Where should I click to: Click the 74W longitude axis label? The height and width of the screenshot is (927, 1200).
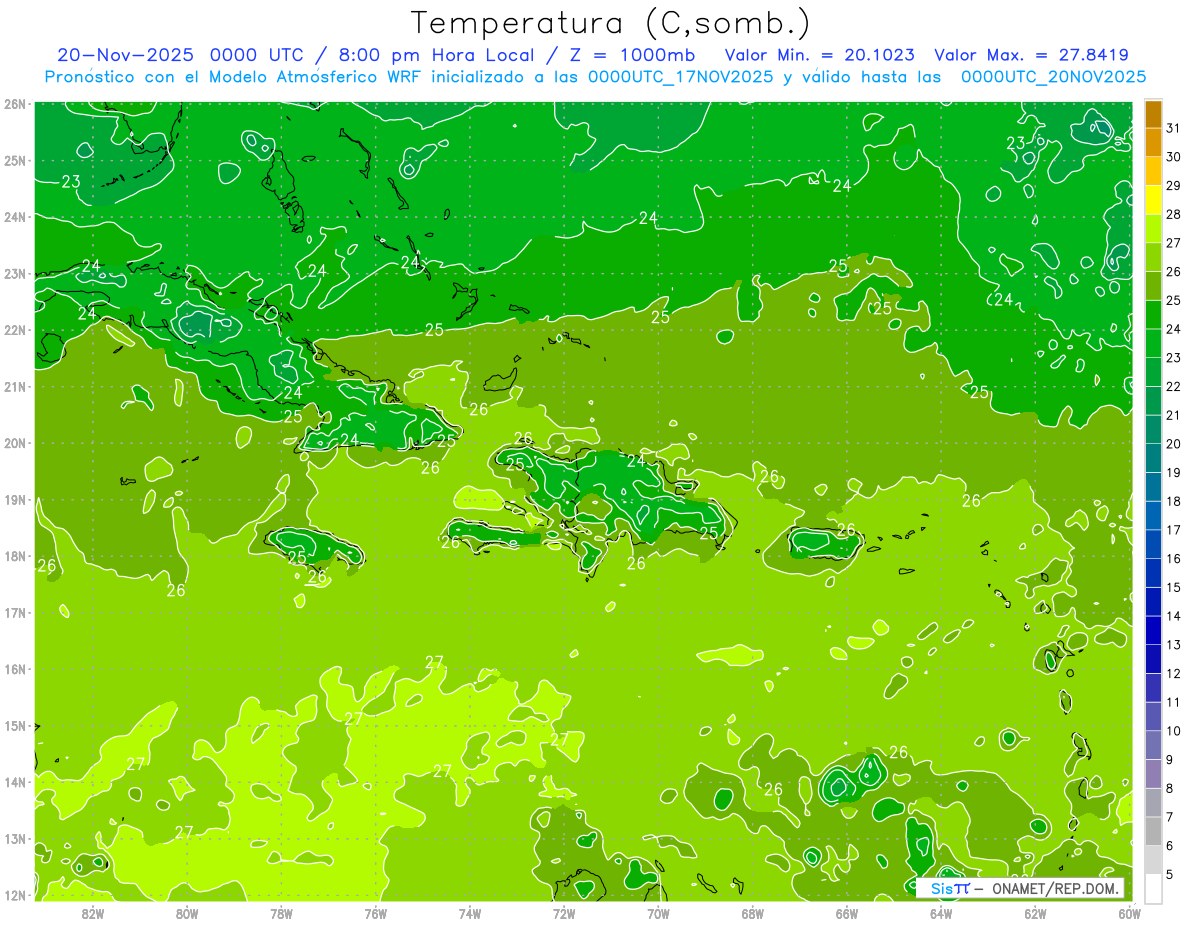tap(470, 913)
